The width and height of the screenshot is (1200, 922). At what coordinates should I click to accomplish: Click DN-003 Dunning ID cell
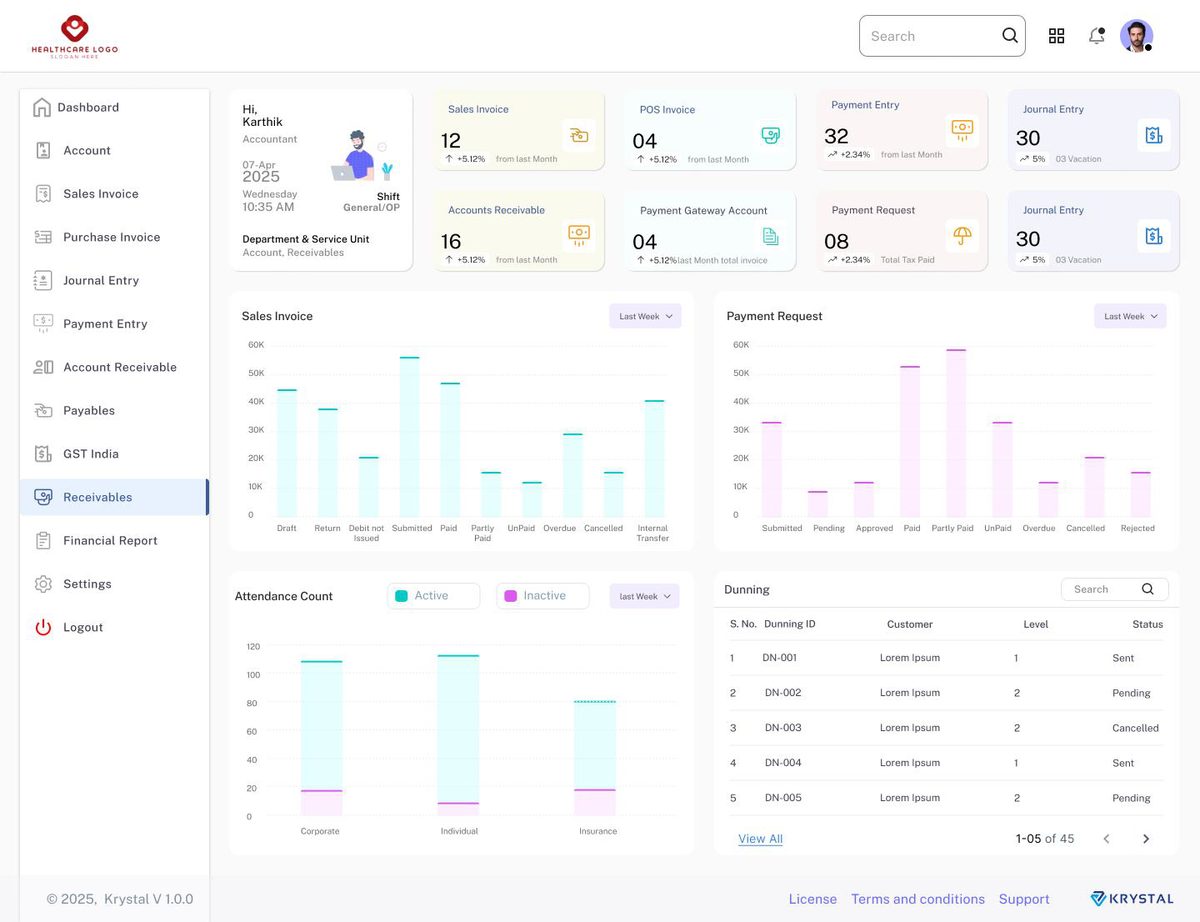[x=783, y=728]
